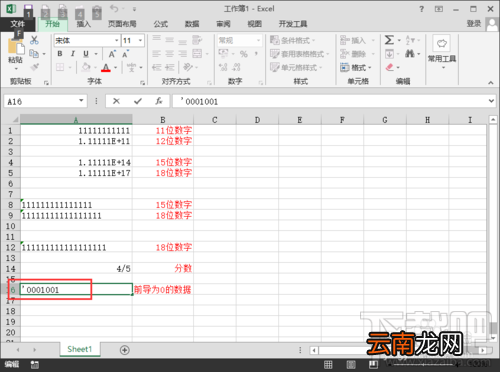Click the select-all corner triangle

click(x=15, y=119)
